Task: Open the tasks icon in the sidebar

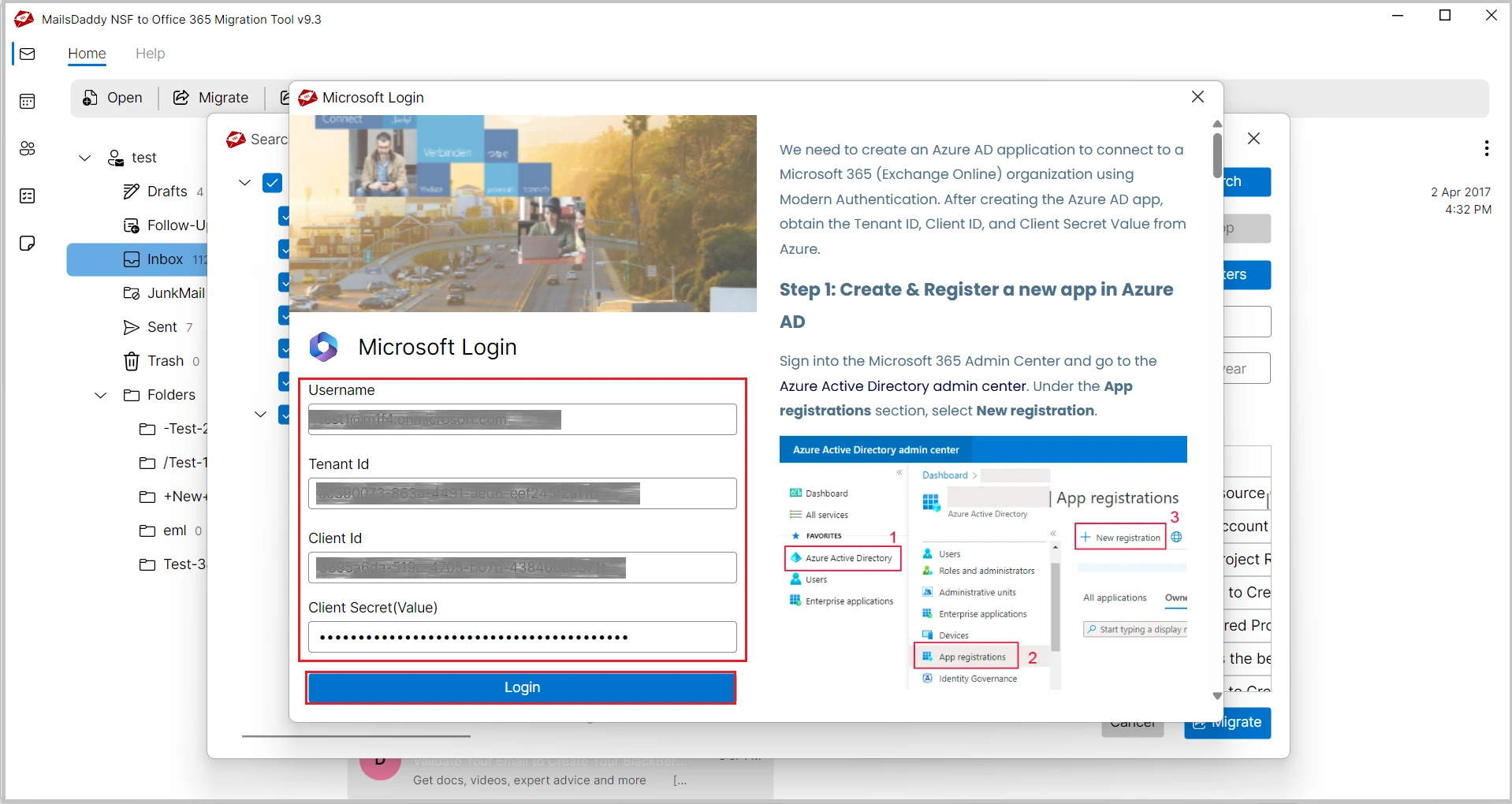Action: click(x=28, y=195)
